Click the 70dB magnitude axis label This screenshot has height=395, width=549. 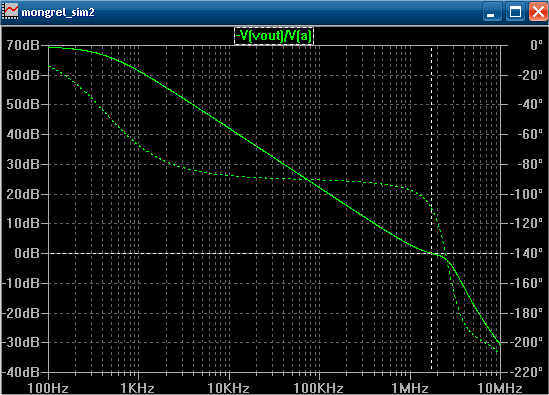click(x=23, y=46)
